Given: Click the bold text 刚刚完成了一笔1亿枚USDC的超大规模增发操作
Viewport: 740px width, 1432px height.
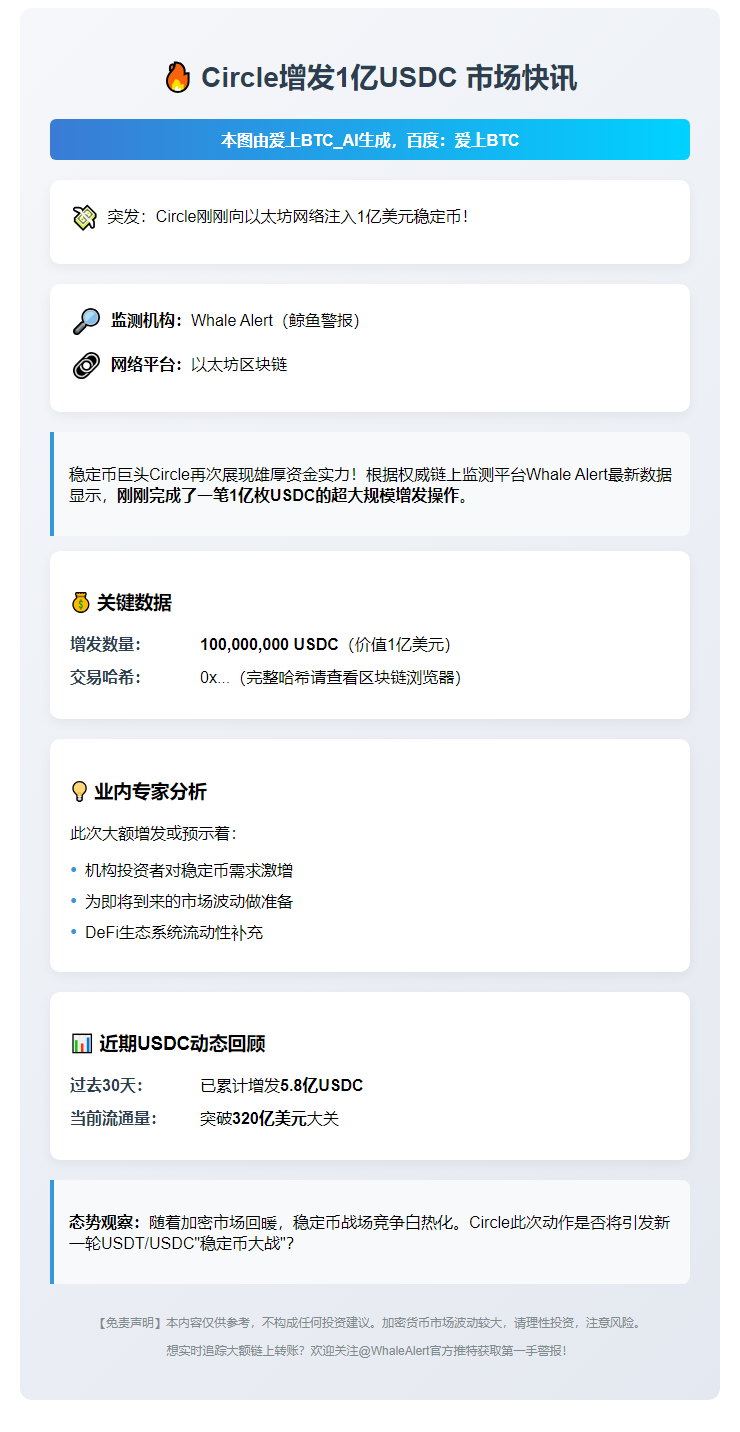Looking at the screenshot, I should (x=292, y=496).
